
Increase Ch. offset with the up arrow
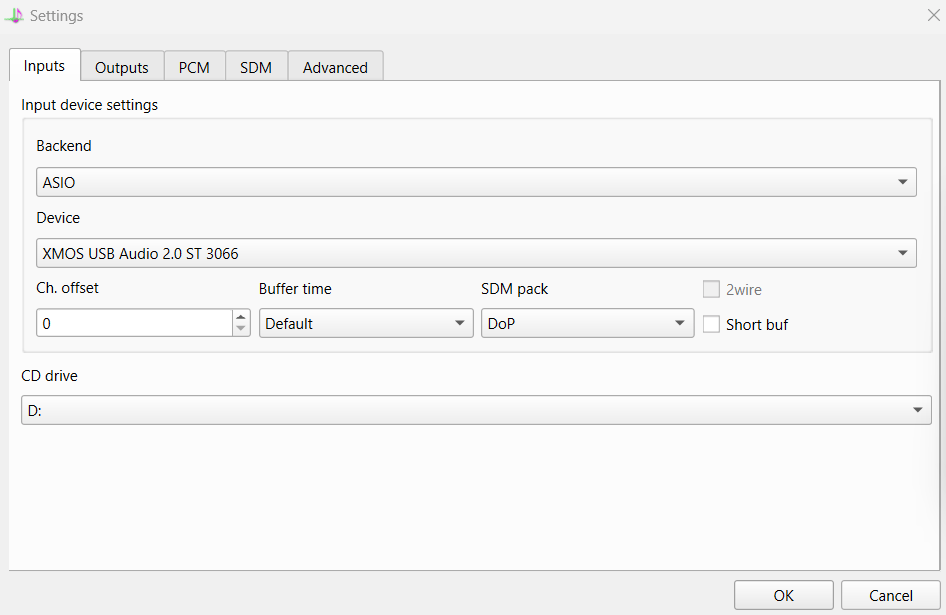(241, 317)
